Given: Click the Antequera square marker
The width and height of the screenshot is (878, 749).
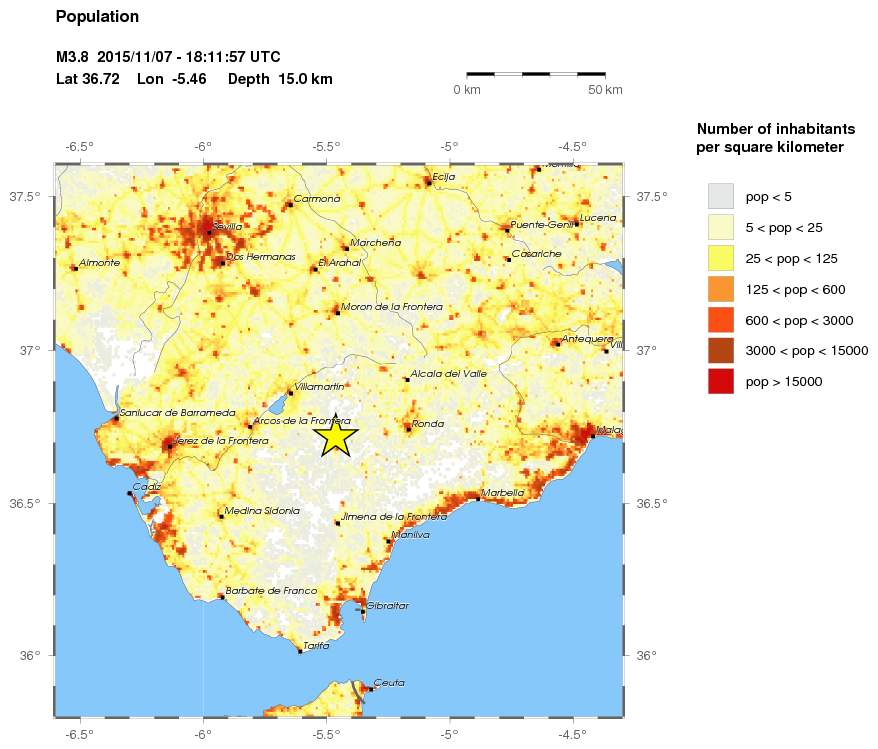Looking at the screenshot, I should [558, 344].
